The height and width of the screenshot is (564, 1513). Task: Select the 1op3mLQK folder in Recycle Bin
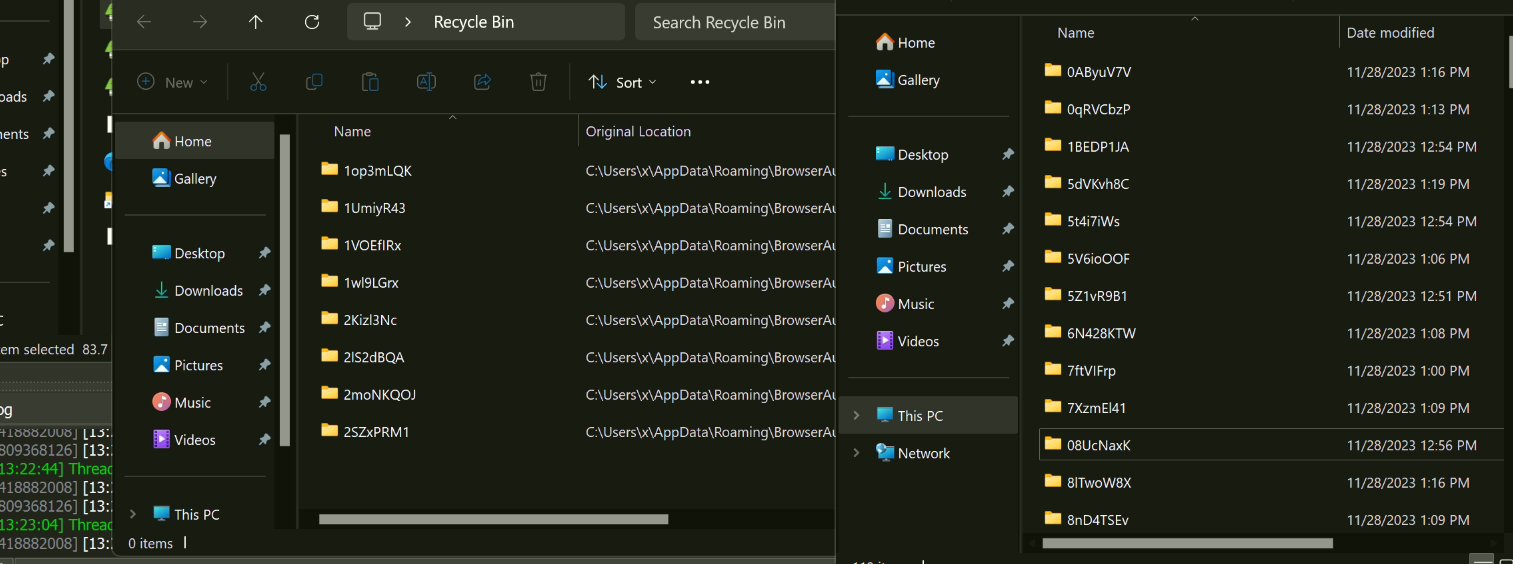[377, 170]
